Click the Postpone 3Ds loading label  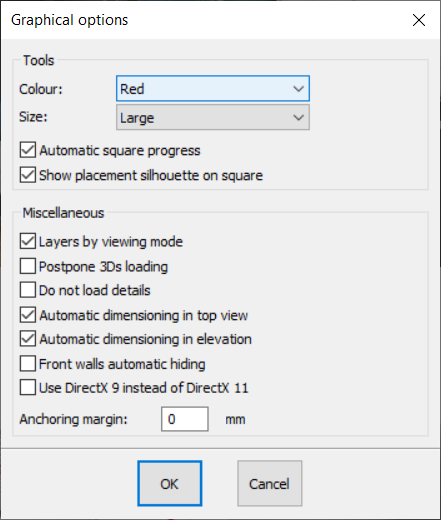(103, 267)
